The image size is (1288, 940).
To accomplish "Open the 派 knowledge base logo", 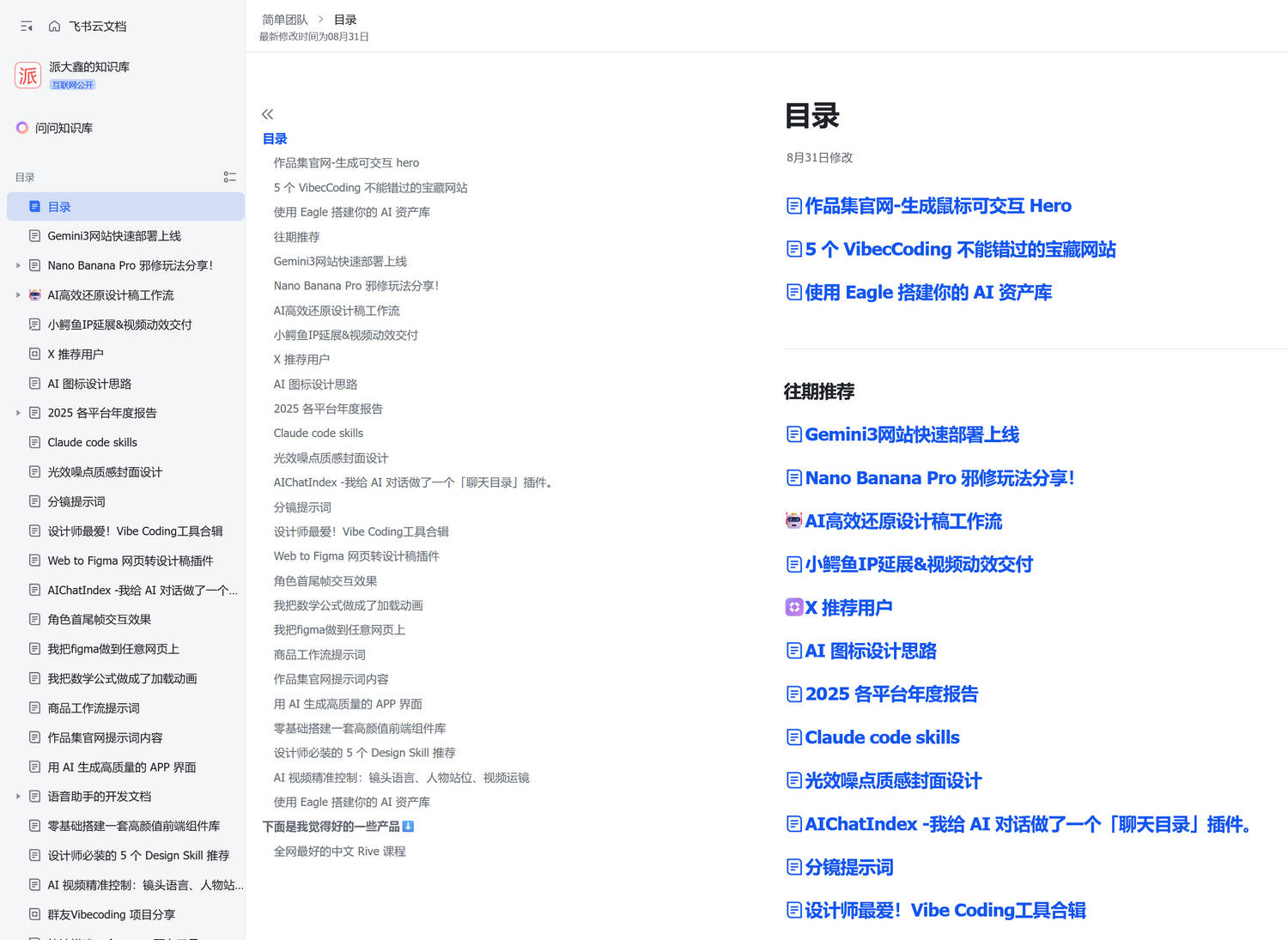I will 28,76.
